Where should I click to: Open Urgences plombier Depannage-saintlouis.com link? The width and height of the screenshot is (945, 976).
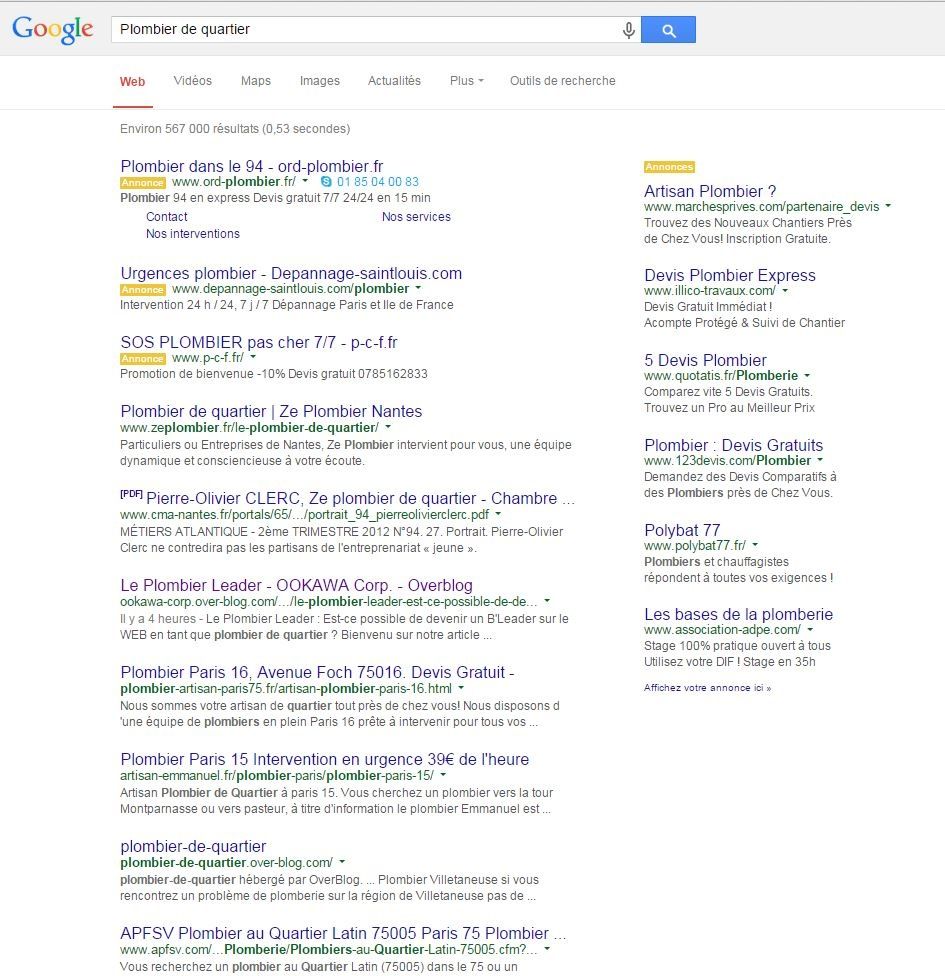pyautogui.click(x=291, y=273)
